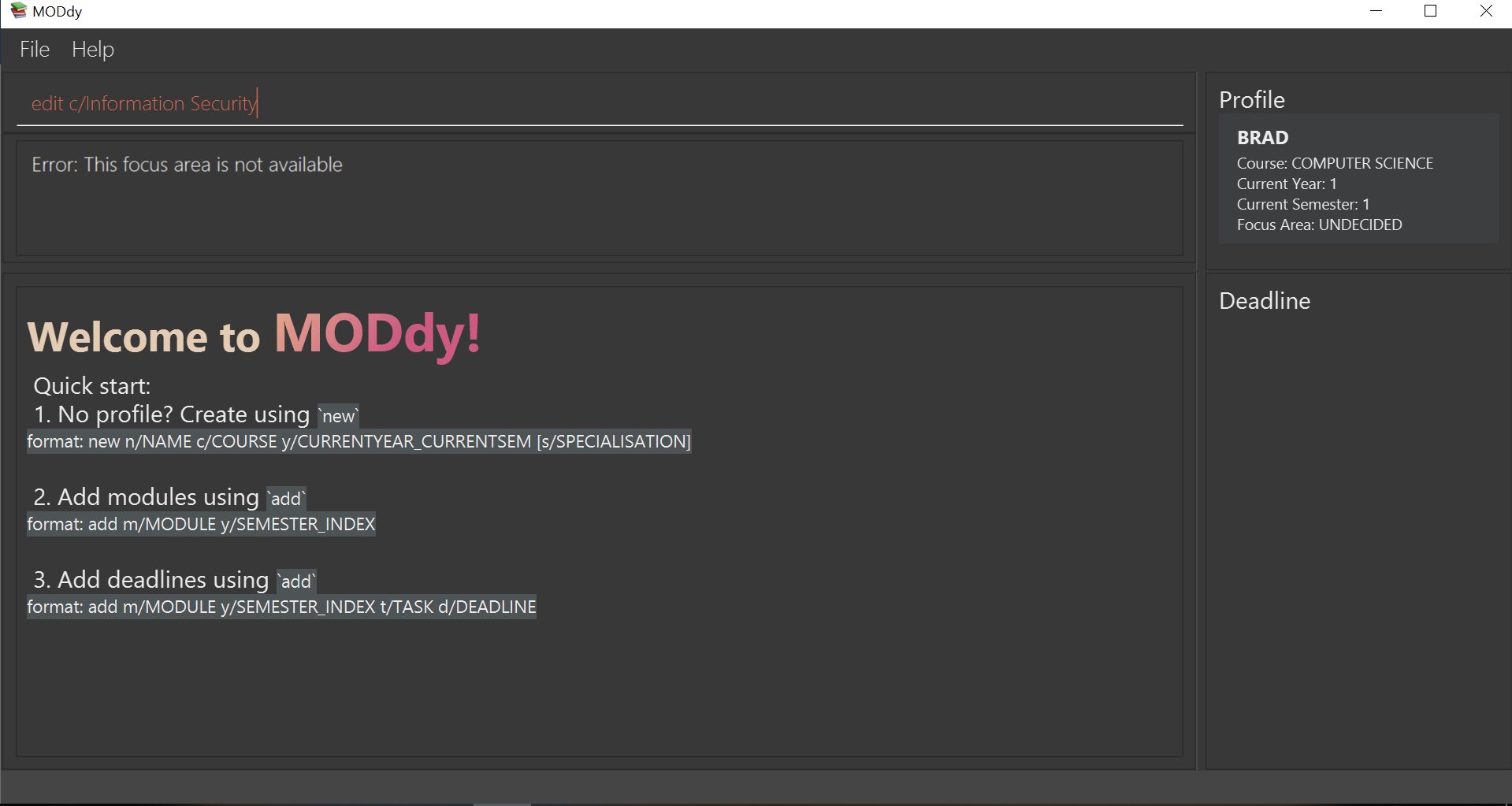Open the Help menu
Viewport: 1512px width, 806px height.
pyautogui.click(x=93, y=50)
